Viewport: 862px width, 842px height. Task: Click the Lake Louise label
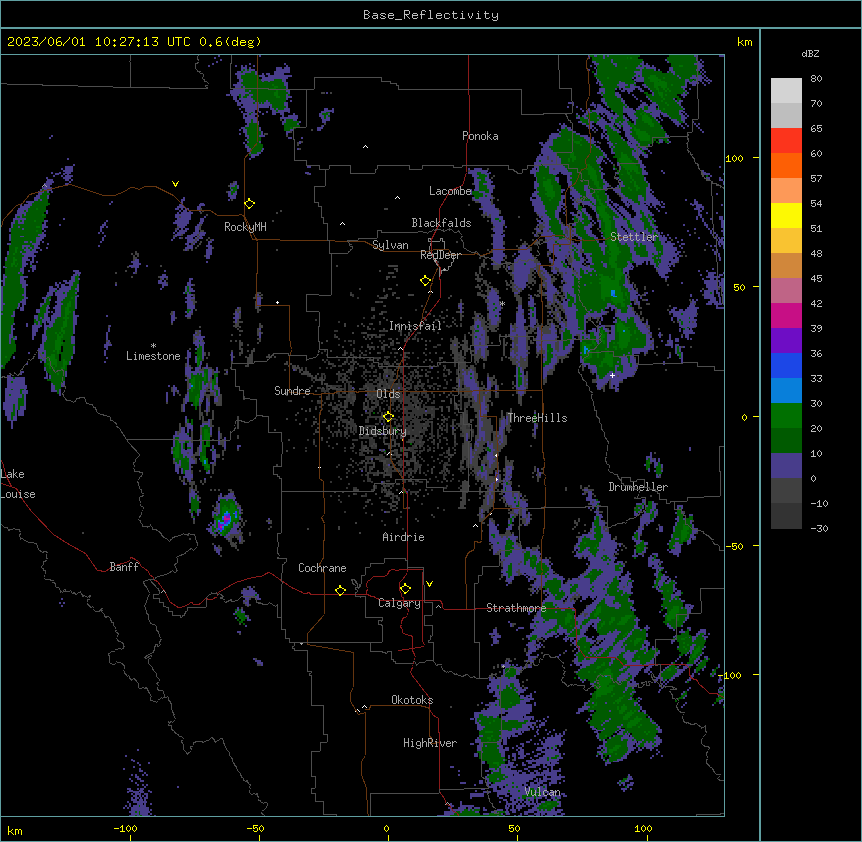pyautogui.click(x=18, y=484)
